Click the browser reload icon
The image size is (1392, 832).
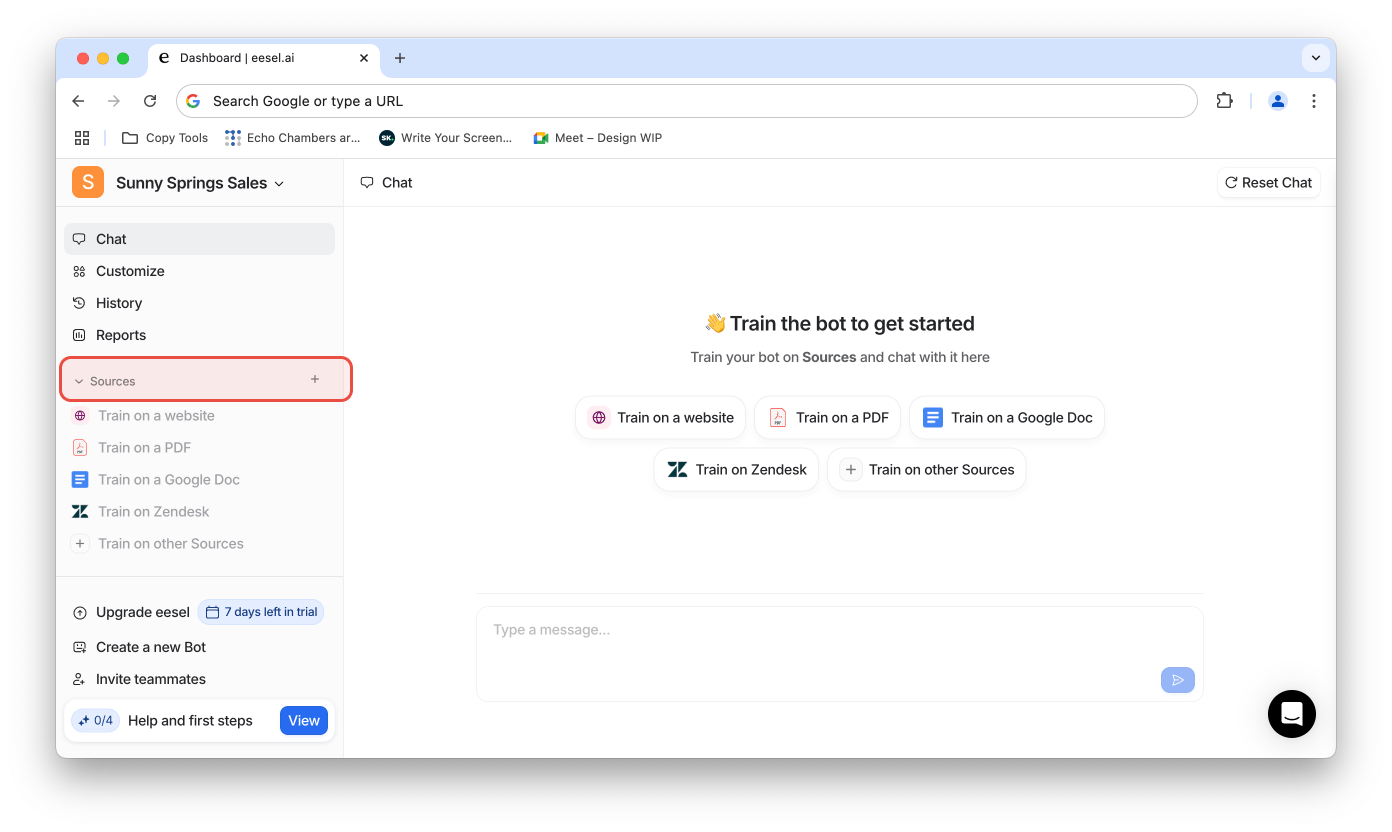150,101
